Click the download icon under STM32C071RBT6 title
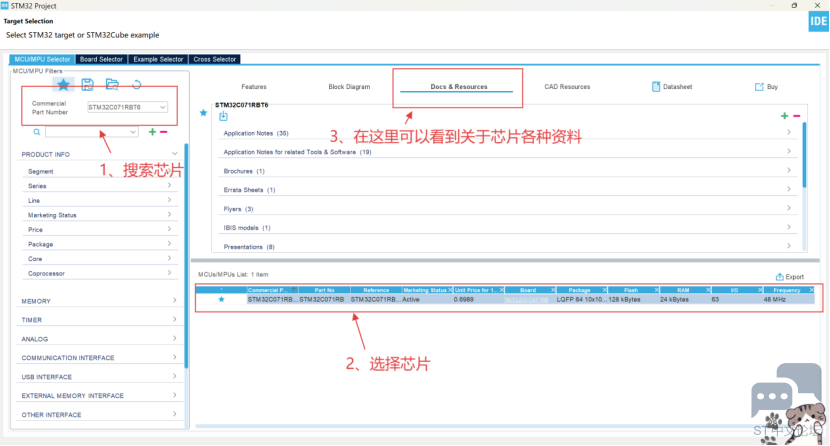 click(223, 116)
